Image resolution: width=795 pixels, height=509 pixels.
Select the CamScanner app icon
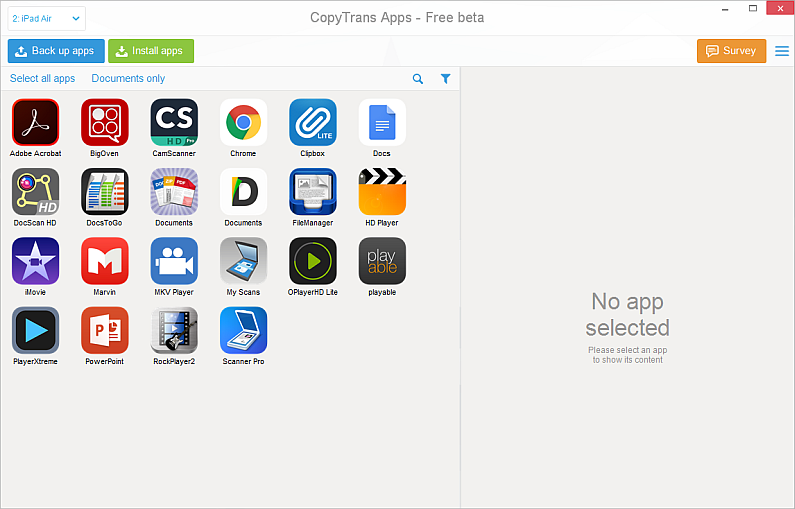(174, 122)
